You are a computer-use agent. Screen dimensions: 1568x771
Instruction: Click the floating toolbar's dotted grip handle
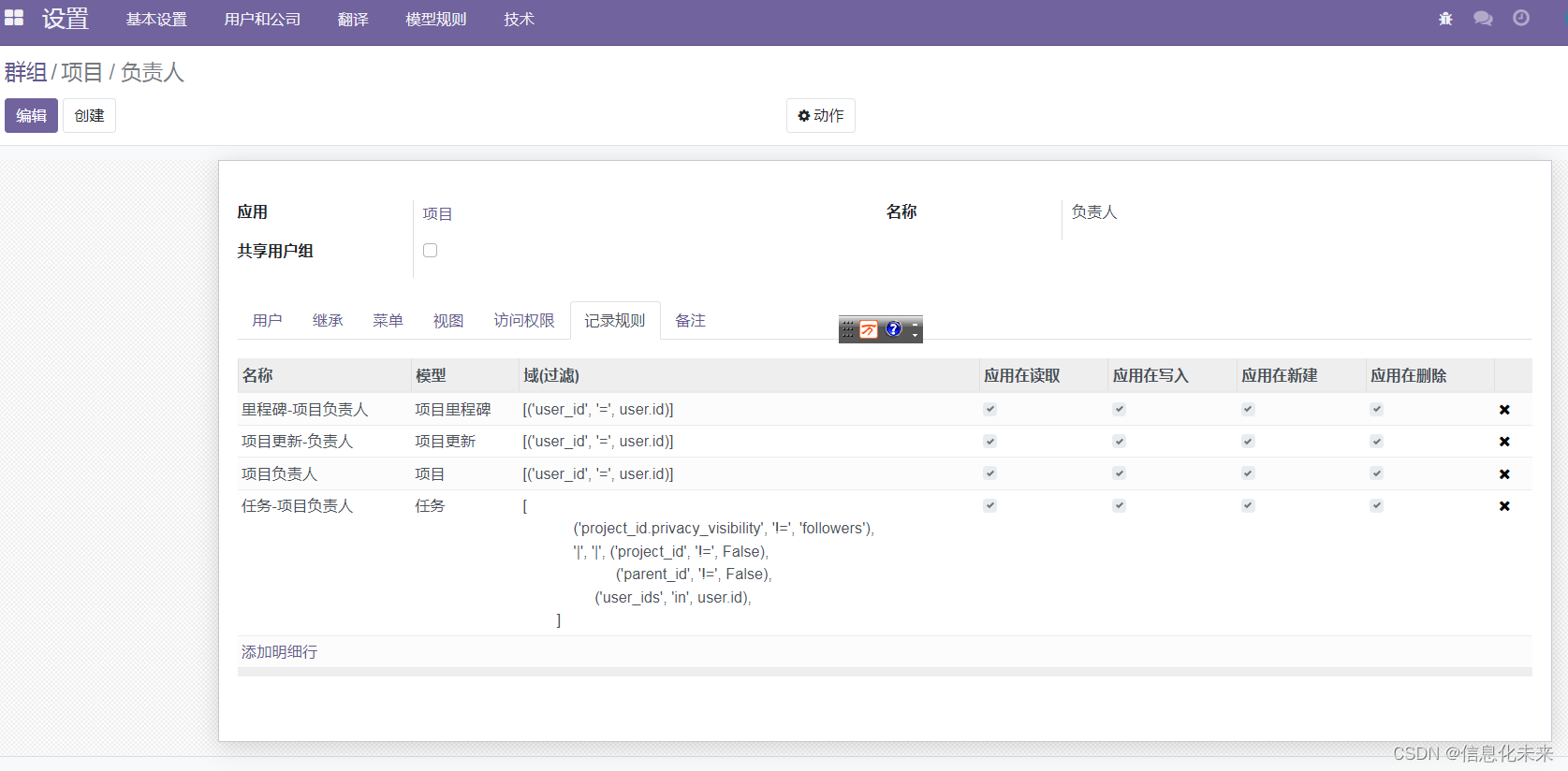tap(848, 329)
